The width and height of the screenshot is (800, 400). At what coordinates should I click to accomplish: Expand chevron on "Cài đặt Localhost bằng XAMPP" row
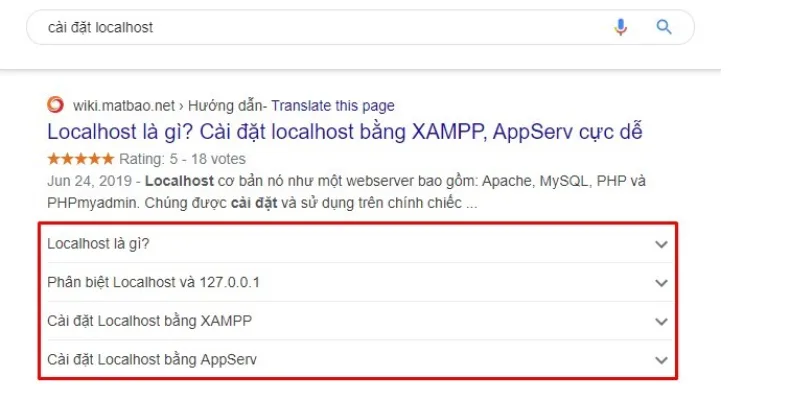pos(661,321)
